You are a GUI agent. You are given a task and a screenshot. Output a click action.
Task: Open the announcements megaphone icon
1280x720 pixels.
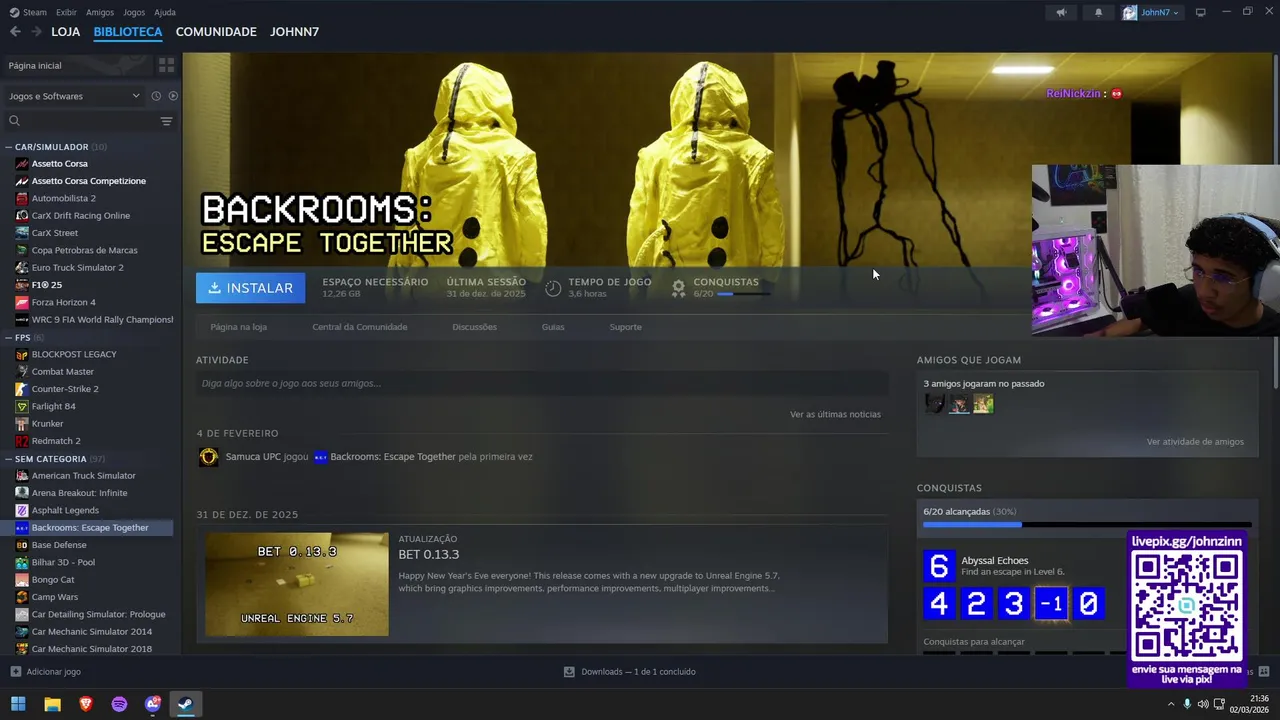point(1061,12)
